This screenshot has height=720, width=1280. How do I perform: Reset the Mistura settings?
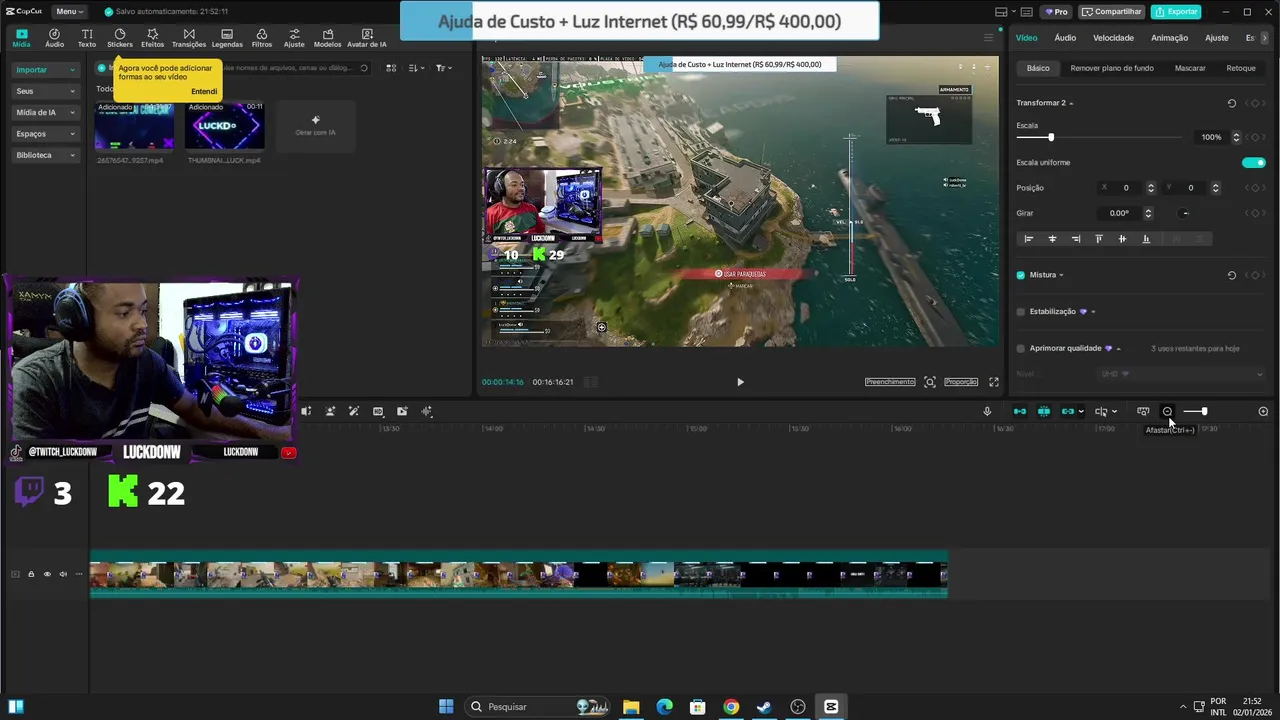coord(1232,275)
